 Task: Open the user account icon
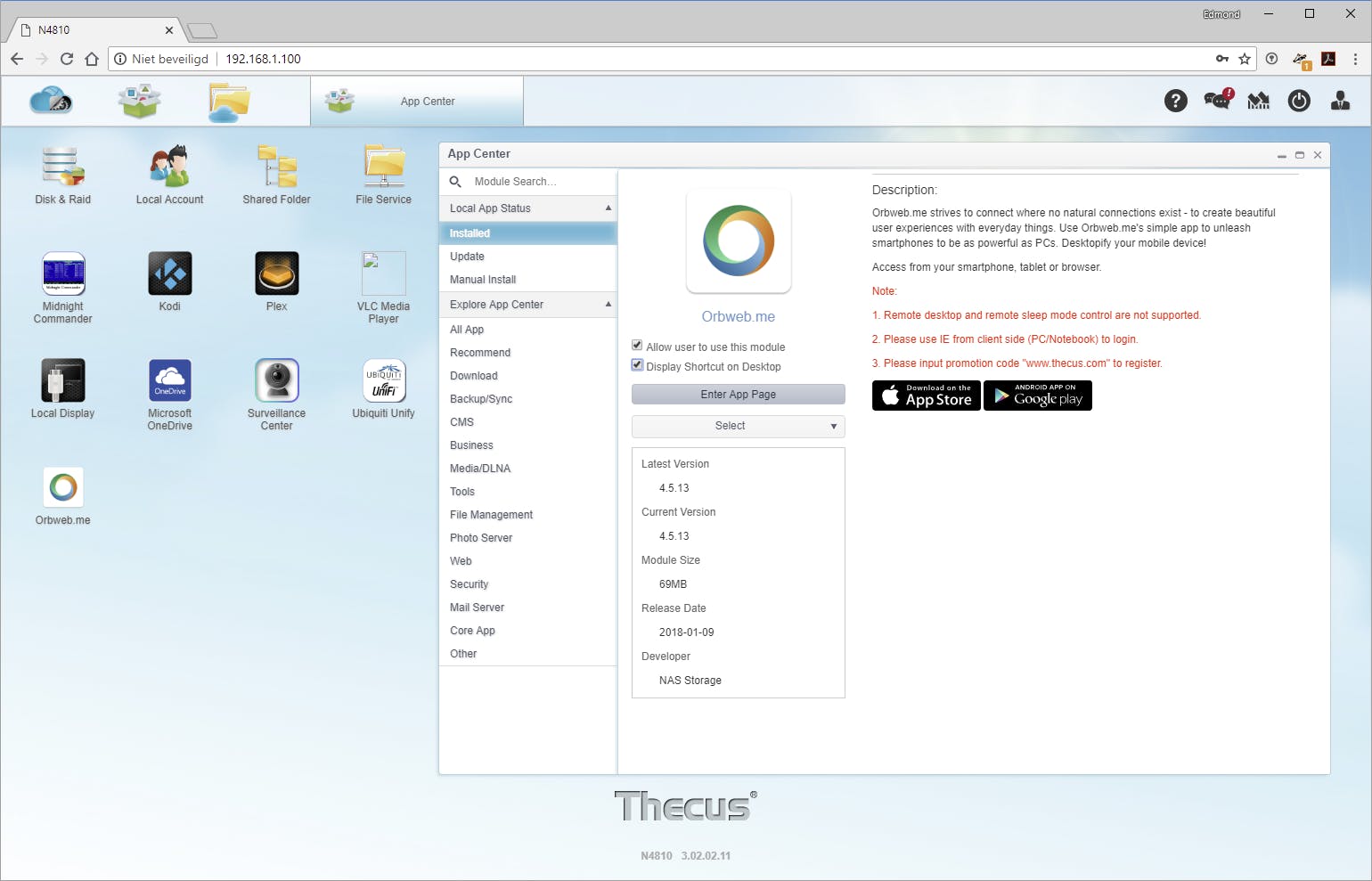point(1340,101)
